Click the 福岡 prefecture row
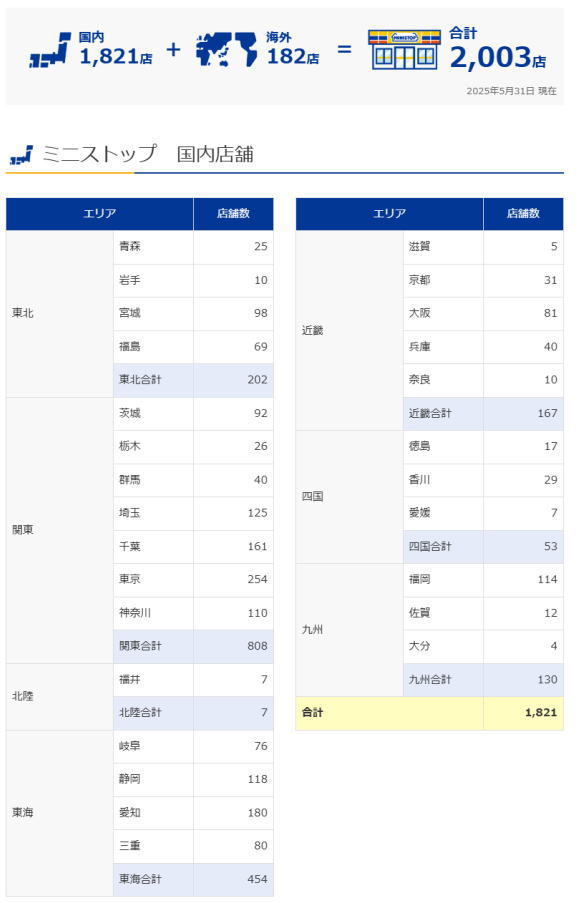579x903 pixels. pos(483,579)
